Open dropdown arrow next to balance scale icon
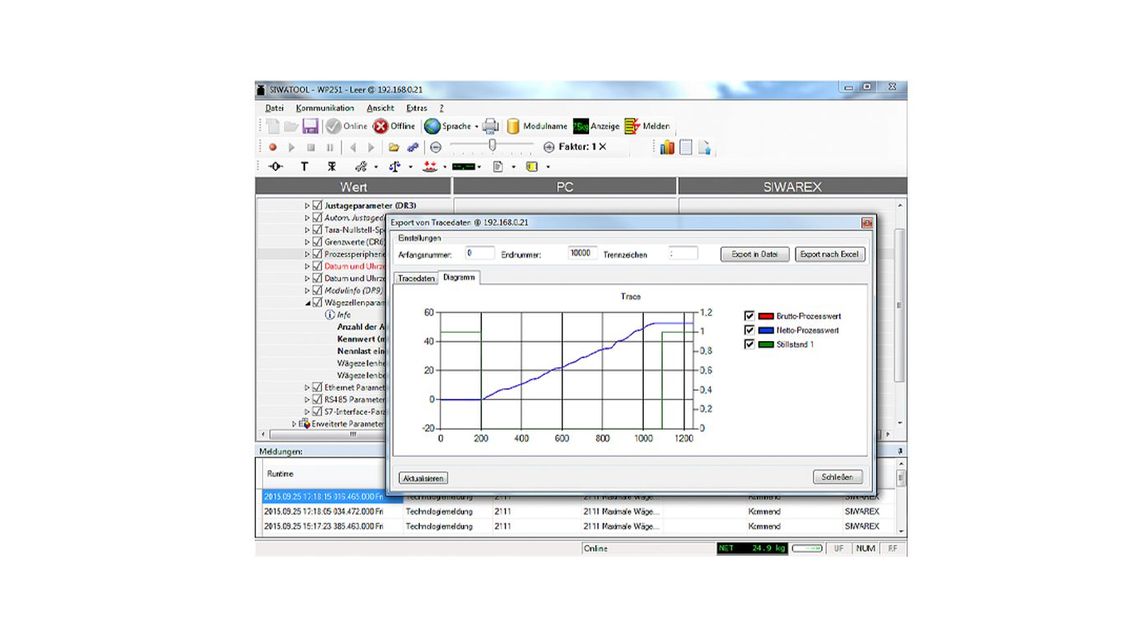 [x=410, y=167]
